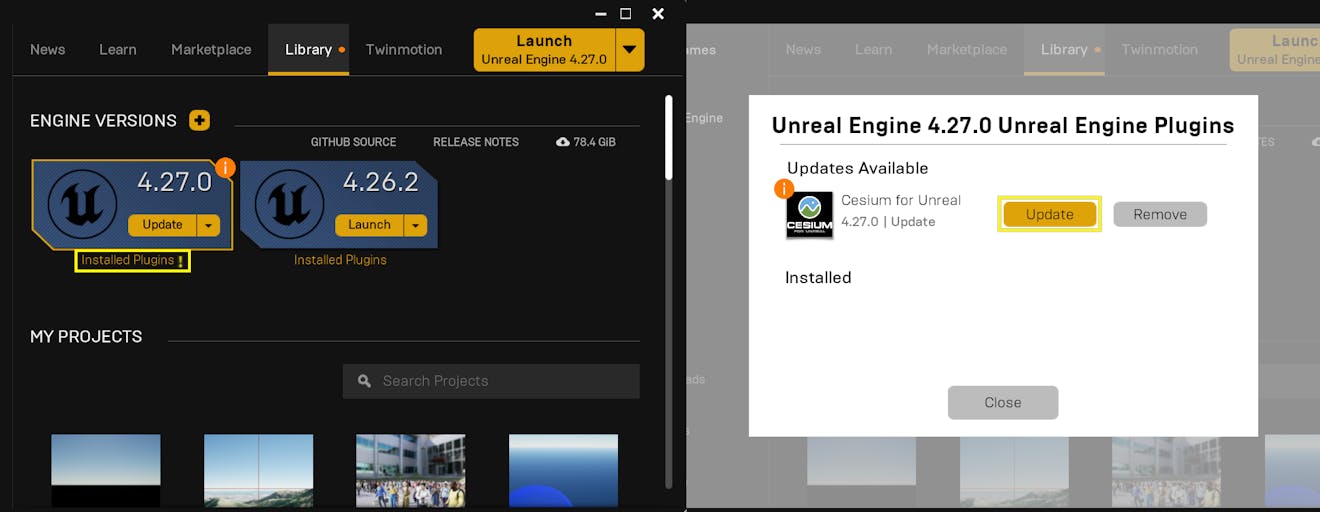
Task: Open the 4.26.2 Launch dropdown arrow
Action: [x=415, y=225]
